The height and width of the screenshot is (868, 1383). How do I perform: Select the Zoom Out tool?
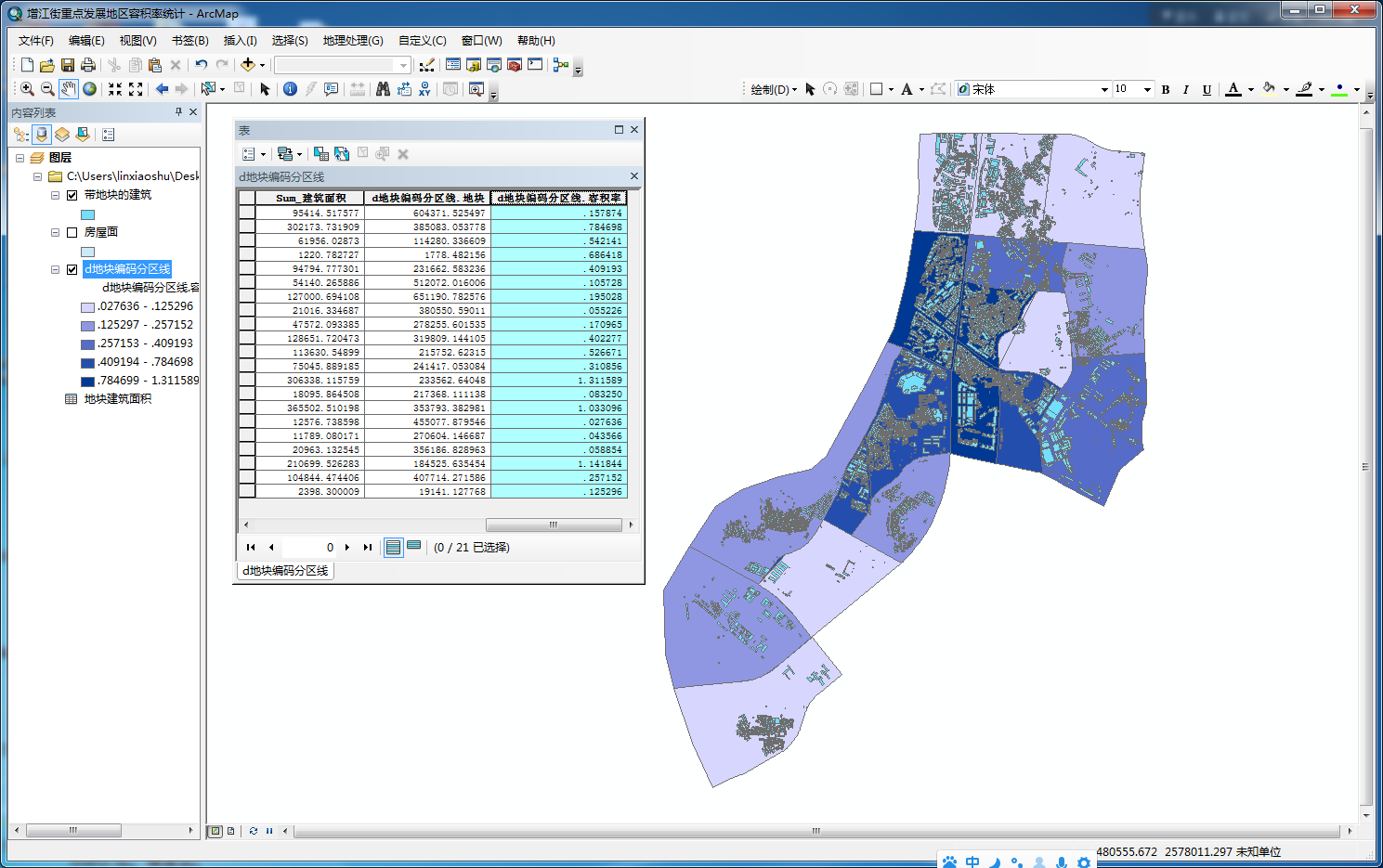pos(47,89)
